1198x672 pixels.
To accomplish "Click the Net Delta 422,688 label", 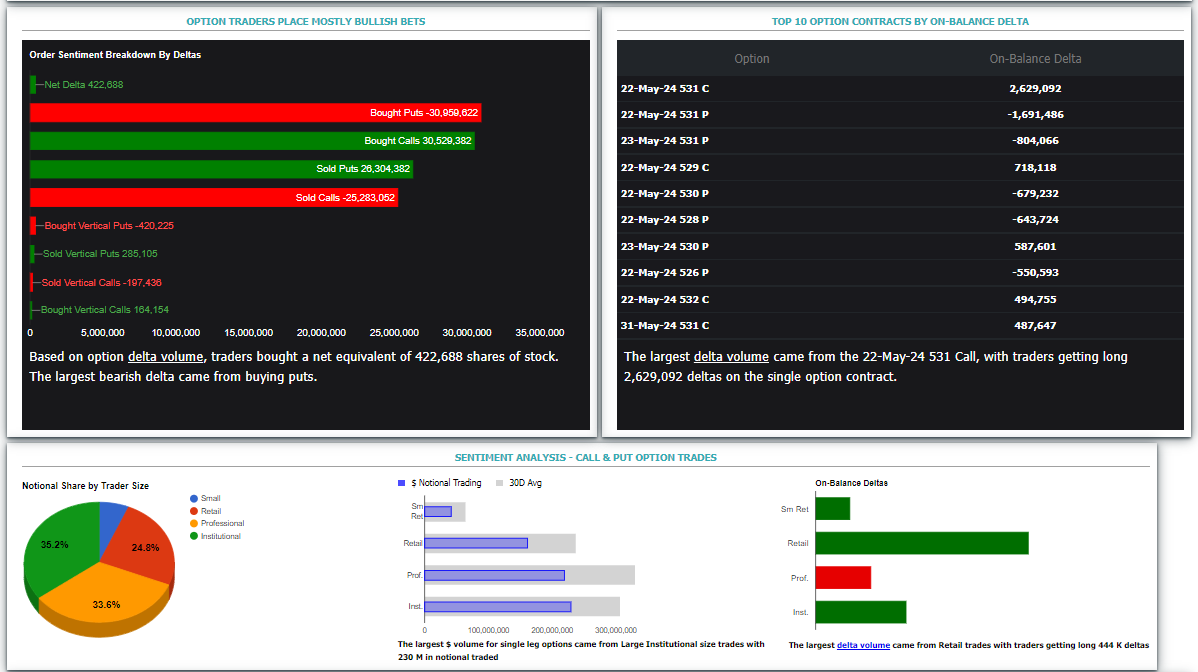I will coord(83,85).
